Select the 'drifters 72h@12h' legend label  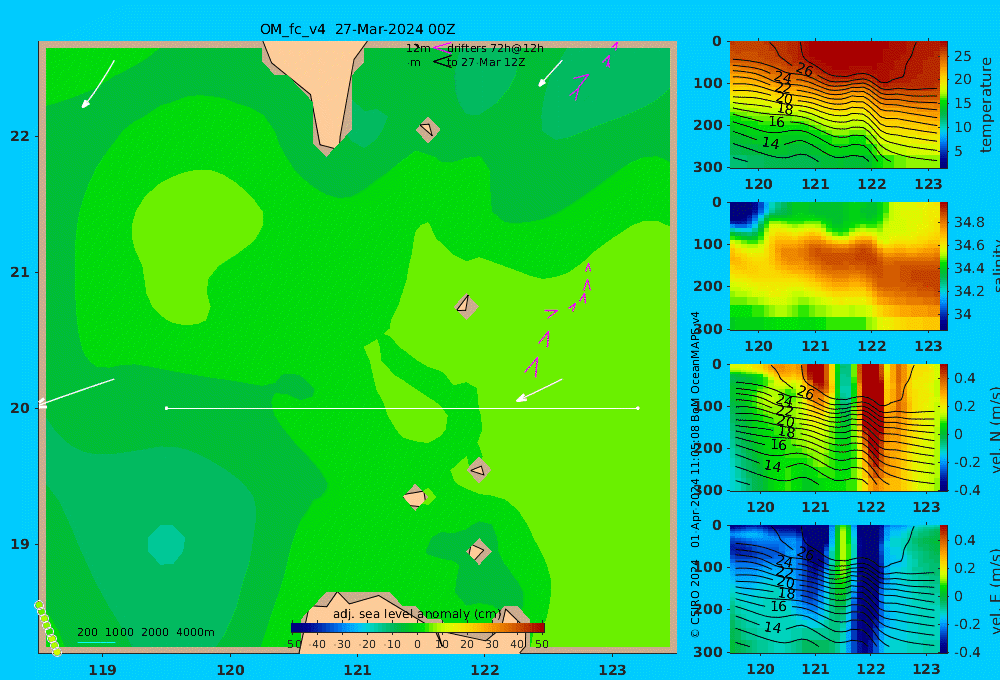tap(495, 48)
